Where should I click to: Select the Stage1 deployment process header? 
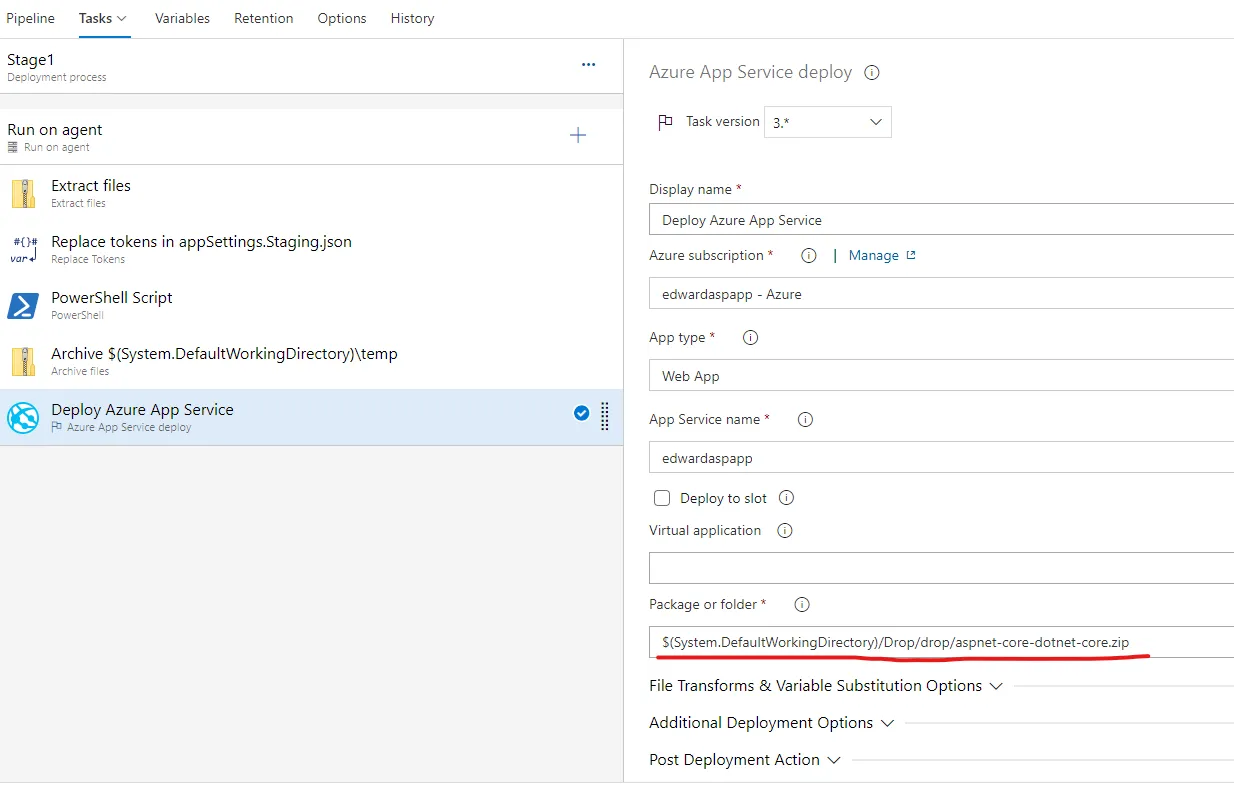pos(311,67)
